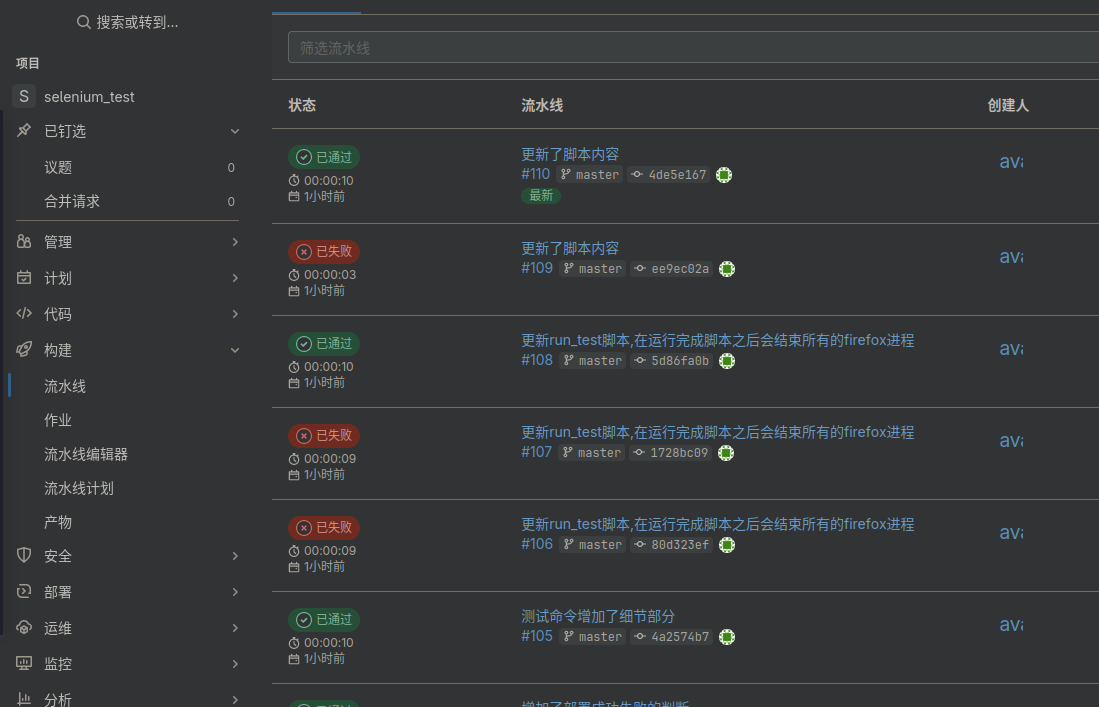Viewport: 1099px width, 707px height.
Task: Expand the 安全 menu chevron
Action: pos(235,556)
